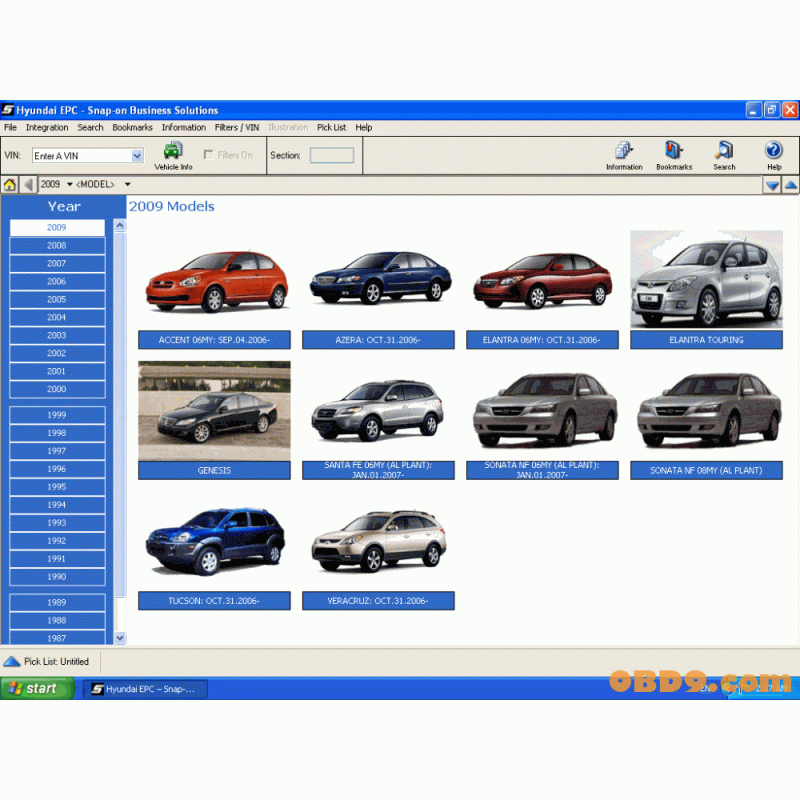Expand the VIN combo box dropdown
This screenshot has height=800, width=800.
[137, 156]
